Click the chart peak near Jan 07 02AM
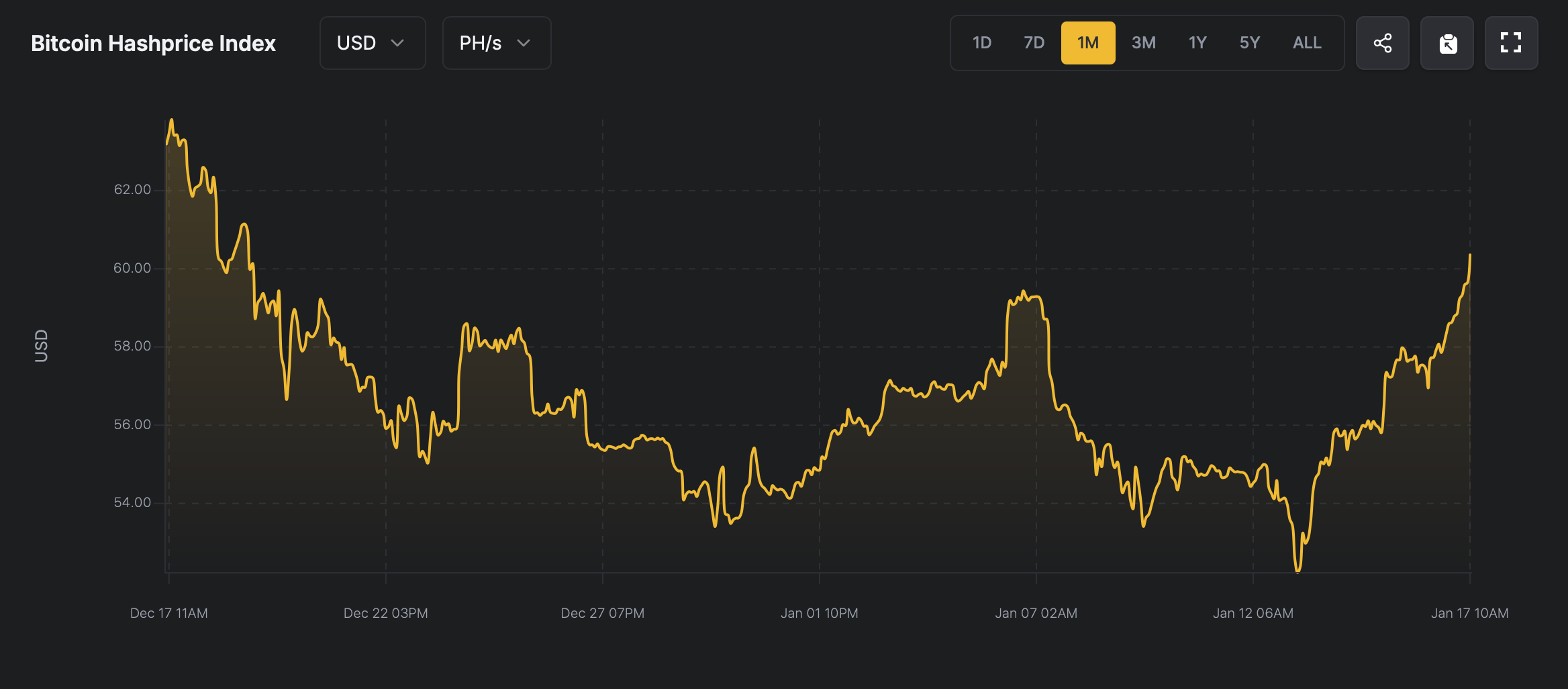 click(1023, 292)
